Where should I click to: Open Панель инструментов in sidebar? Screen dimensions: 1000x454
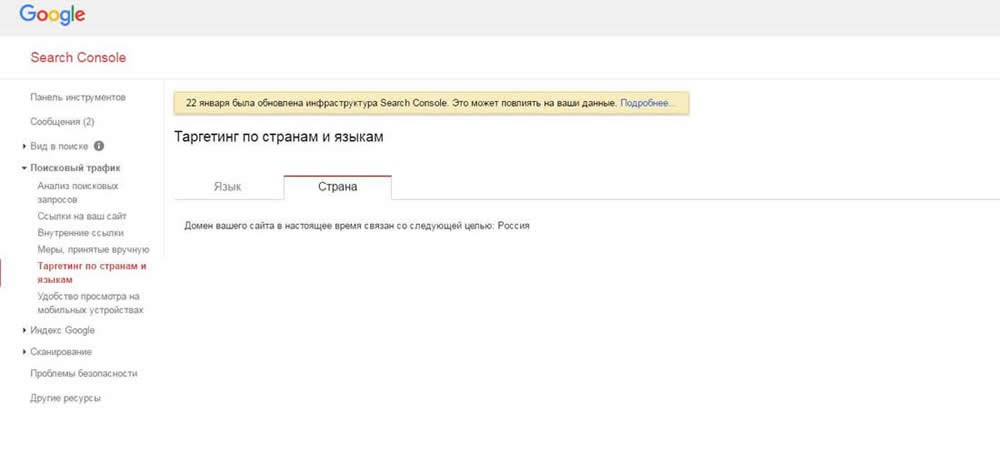[x=78, y=98]
